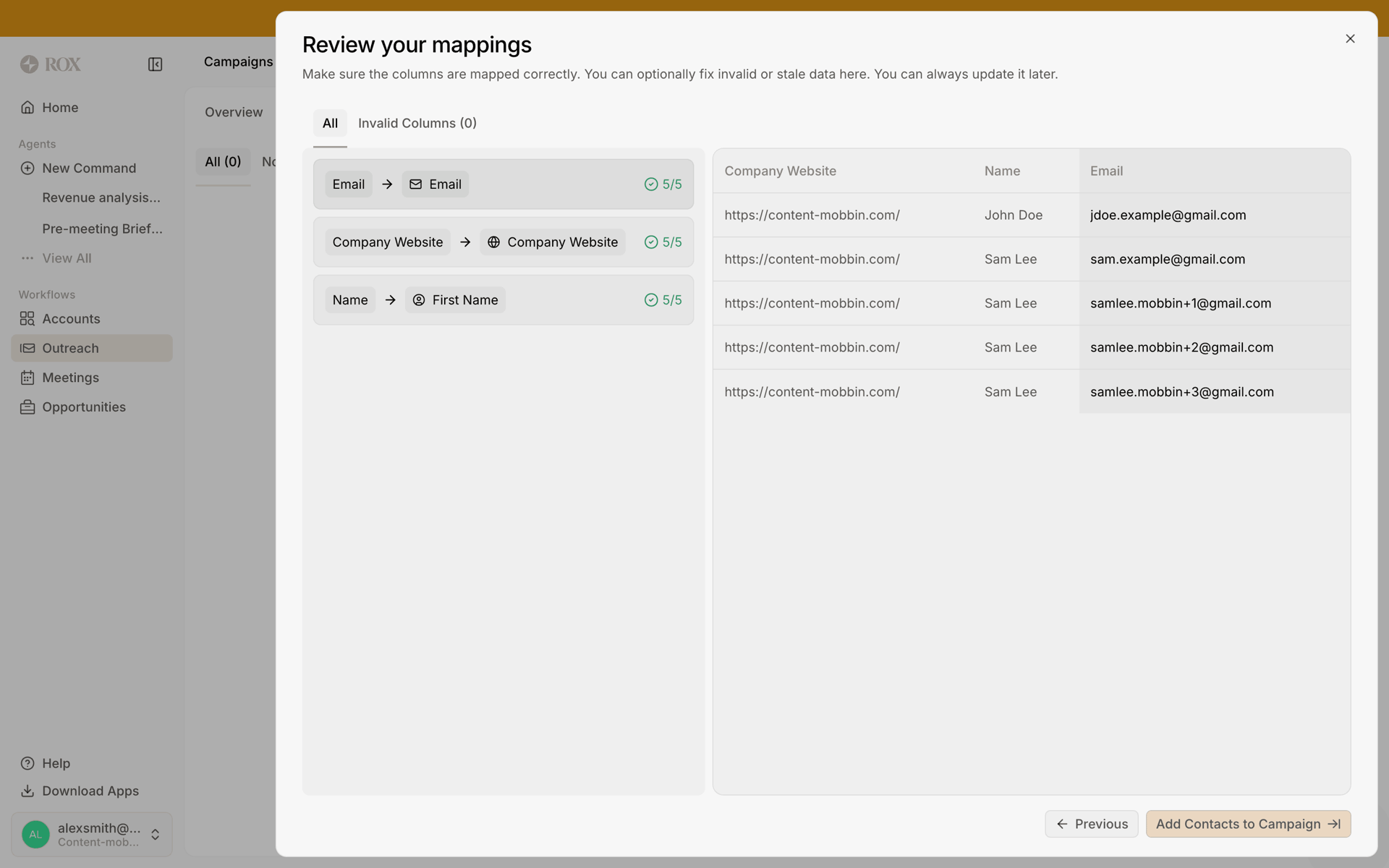Select the All (0) campaigns tab

point(223,162)
